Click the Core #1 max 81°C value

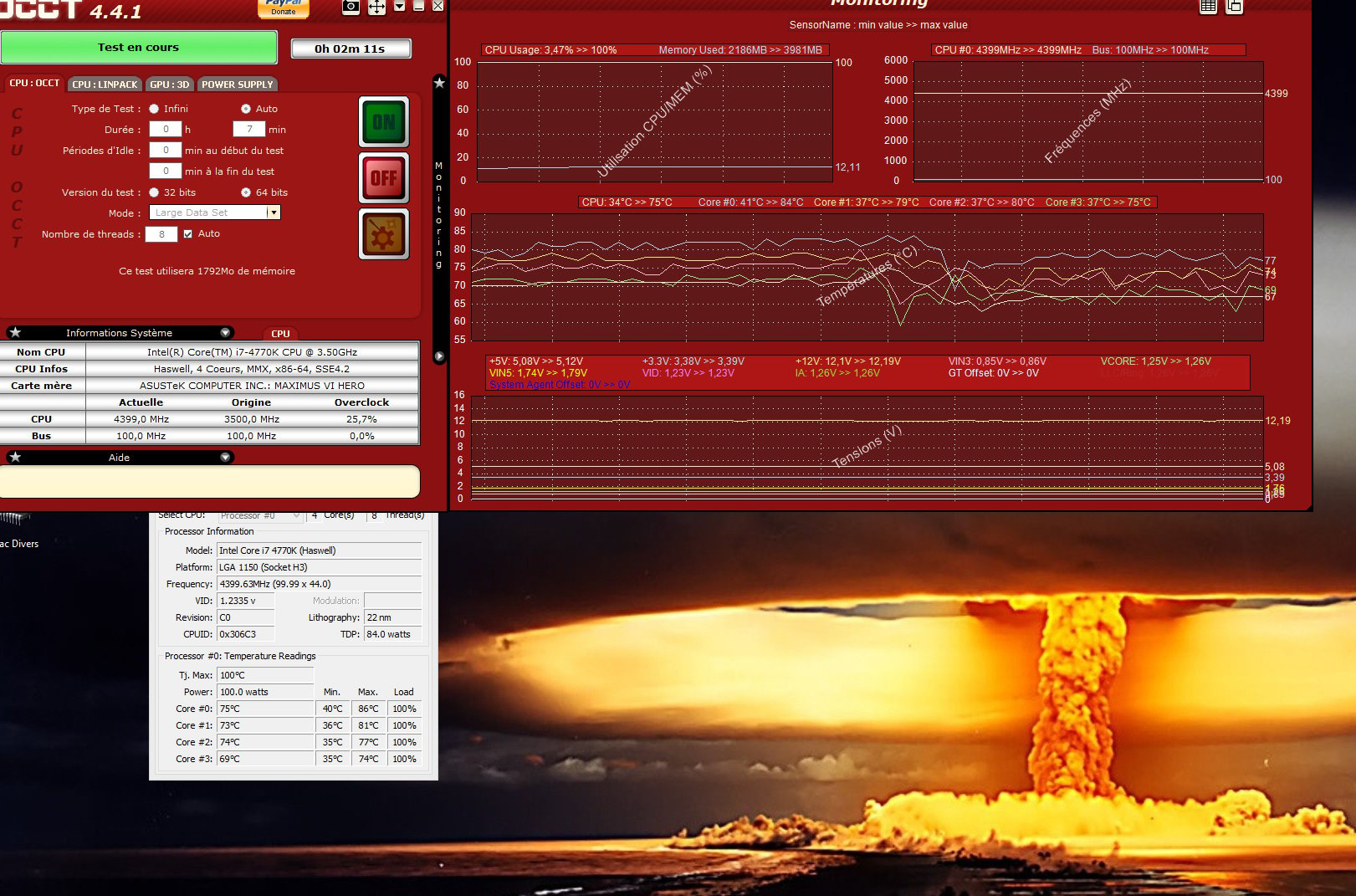click(x=368, y=725)
